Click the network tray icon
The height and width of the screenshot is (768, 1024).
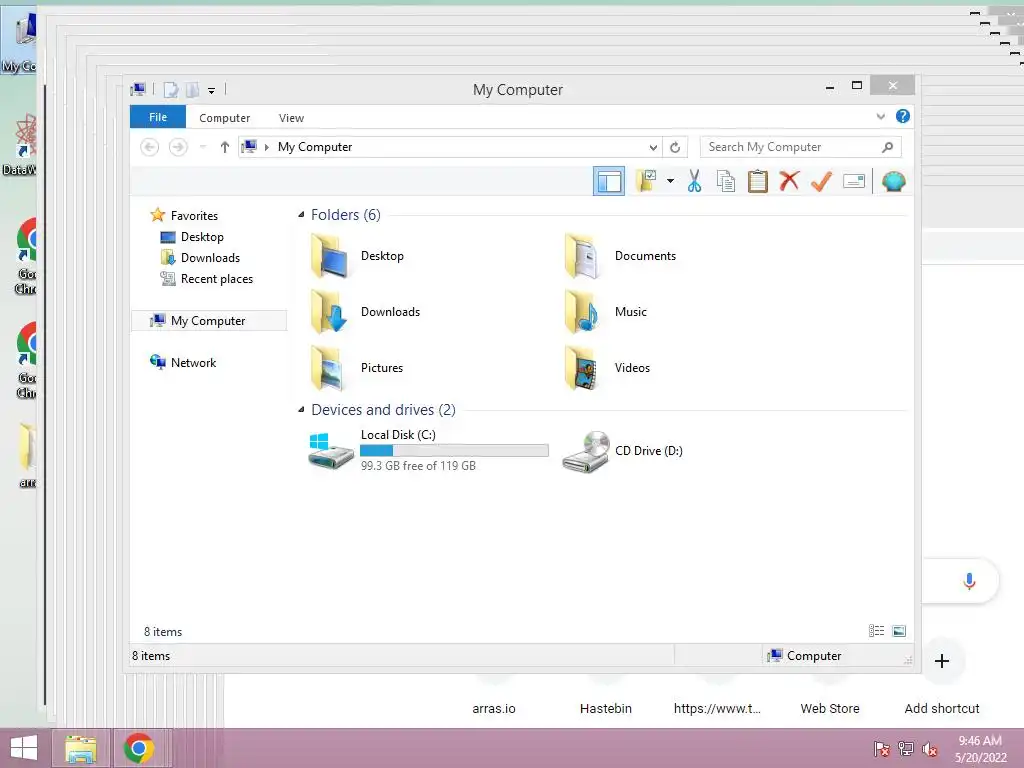906,749
